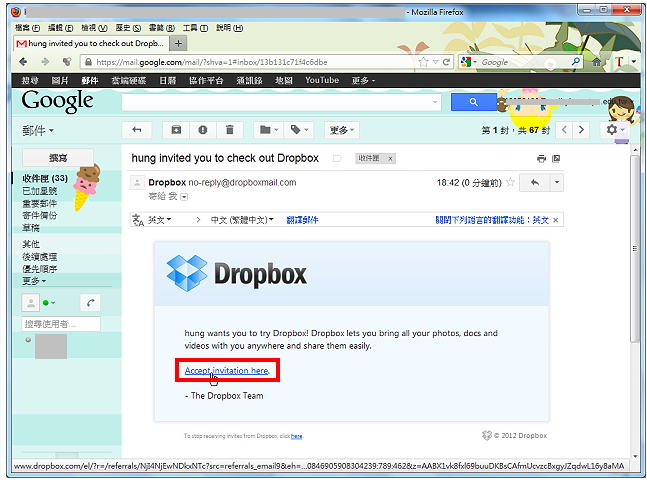This screenshot has height=480, width=647.
Task: Show recipient details dropdown next to 寄給 我
Action: click(184, 197)
